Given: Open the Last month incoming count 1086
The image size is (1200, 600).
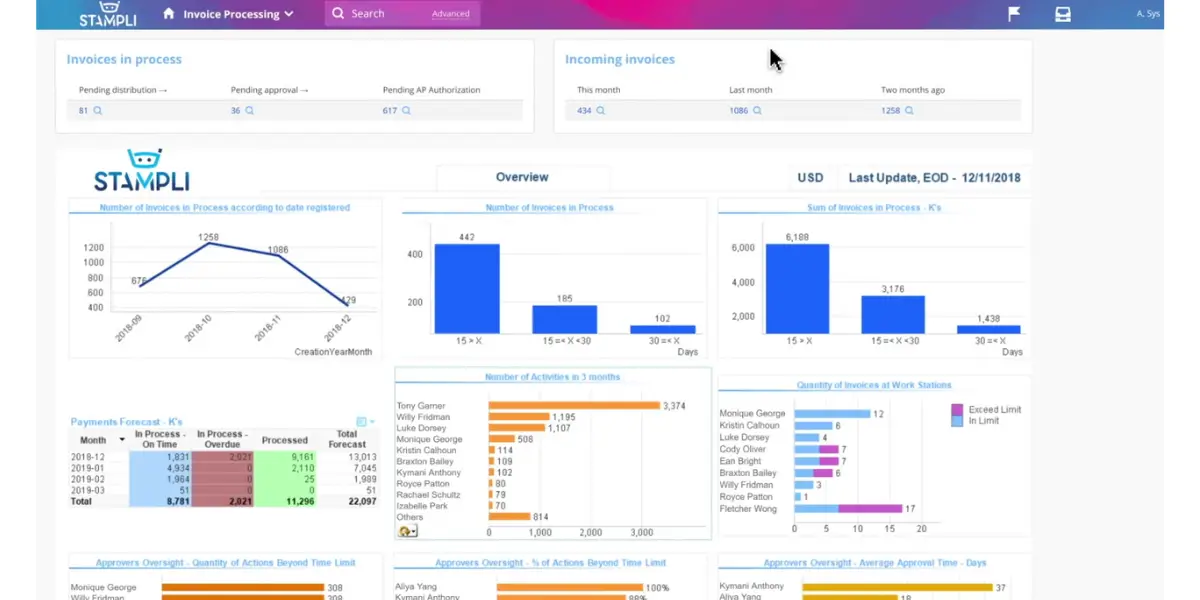Looking at the screenshot, I should [739, 111].
